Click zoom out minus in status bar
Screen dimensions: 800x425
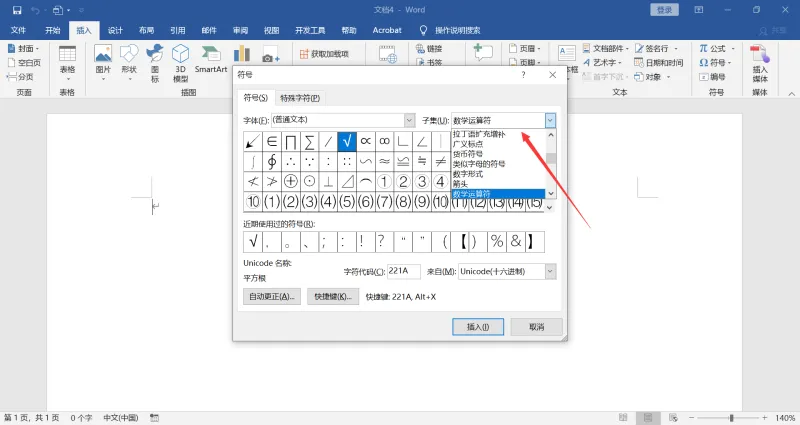pos(691,418)
